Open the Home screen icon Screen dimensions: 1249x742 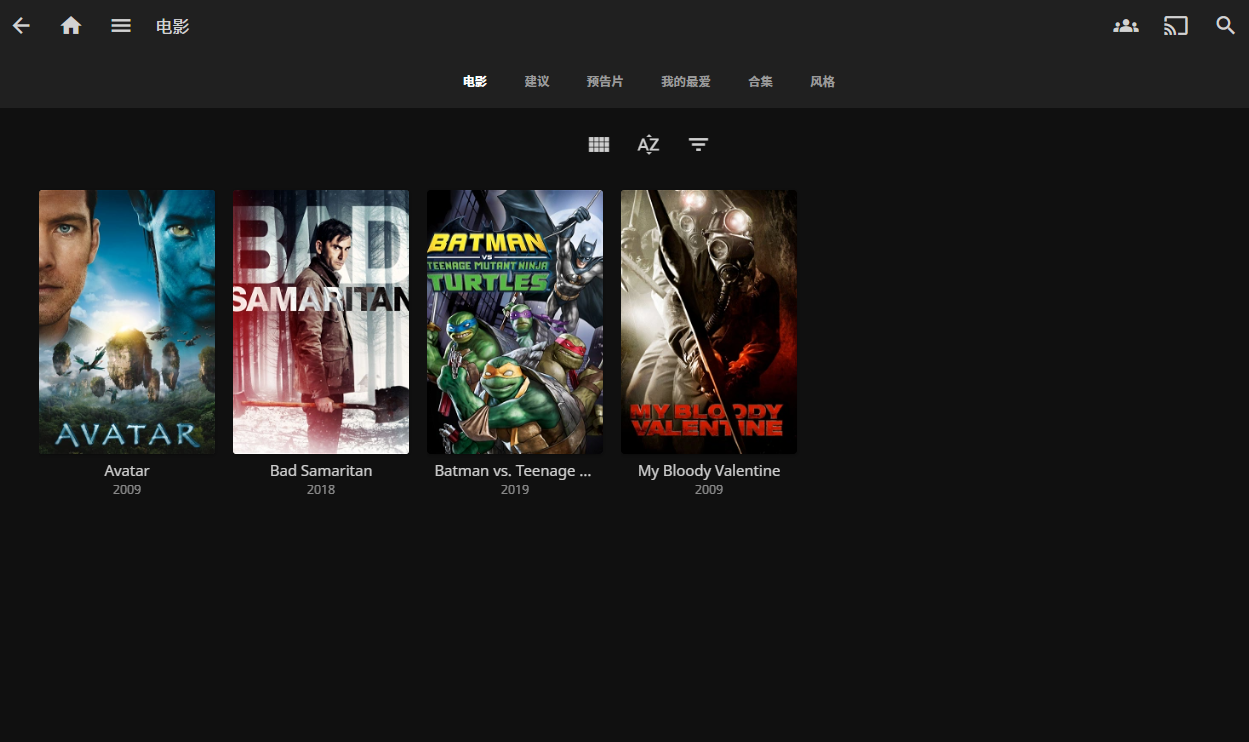click(71, 26)
